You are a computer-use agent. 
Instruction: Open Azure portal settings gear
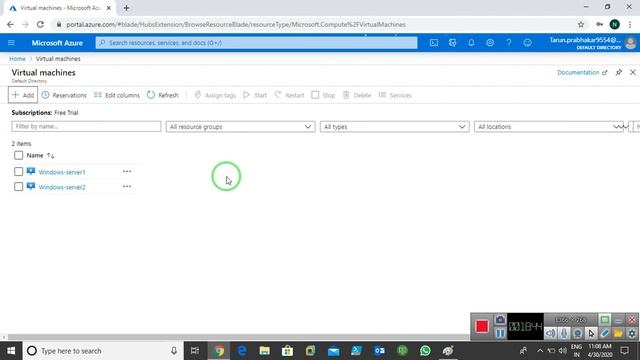(490, 43)
